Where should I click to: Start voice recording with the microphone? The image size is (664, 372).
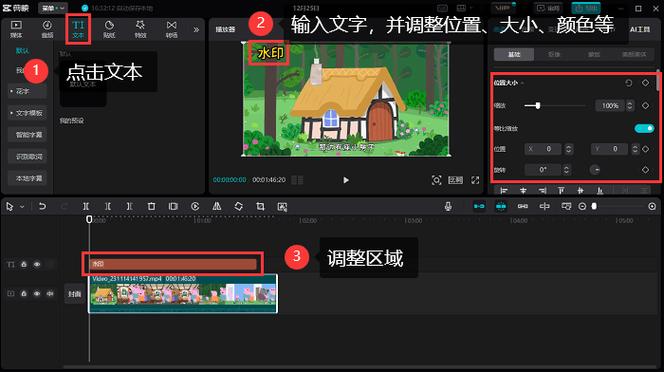(448, 206)
